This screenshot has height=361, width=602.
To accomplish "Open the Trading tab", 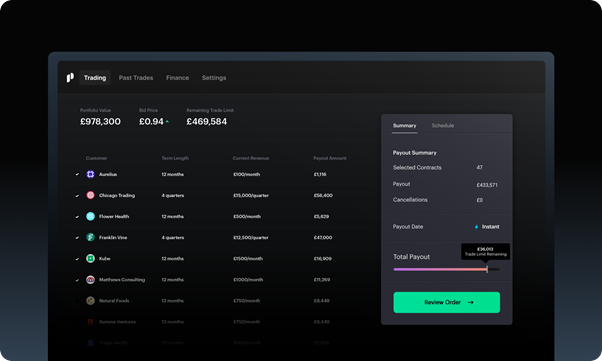I will click(x=95, y=78).
